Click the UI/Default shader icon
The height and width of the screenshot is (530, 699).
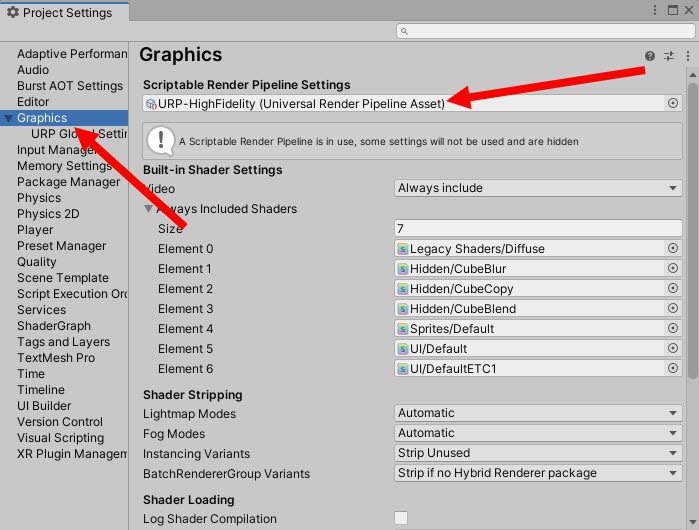403,349
